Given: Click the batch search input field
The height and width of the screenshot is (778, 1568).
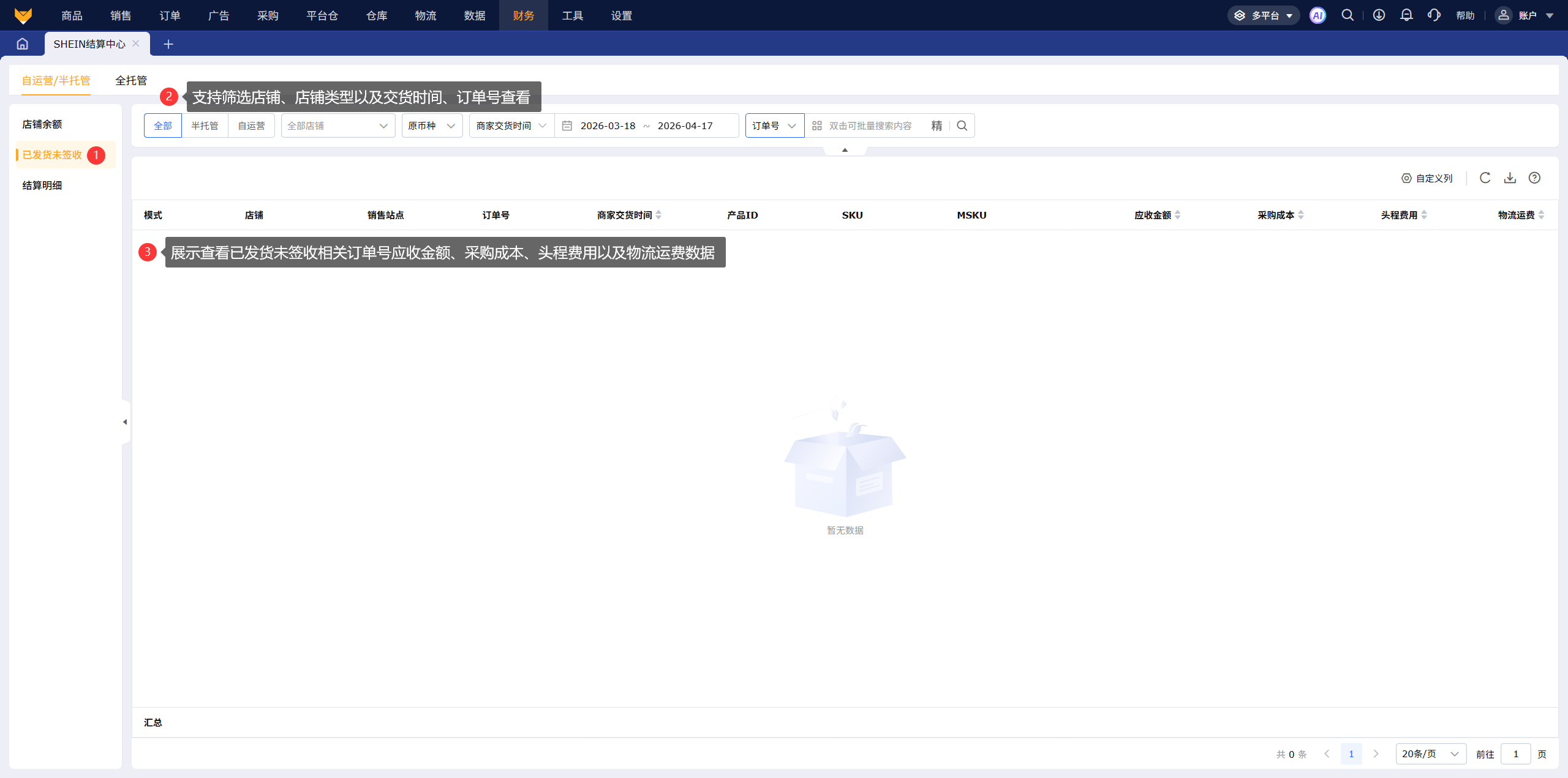Looking at the screenshot, I should click(x=870, y=125).
